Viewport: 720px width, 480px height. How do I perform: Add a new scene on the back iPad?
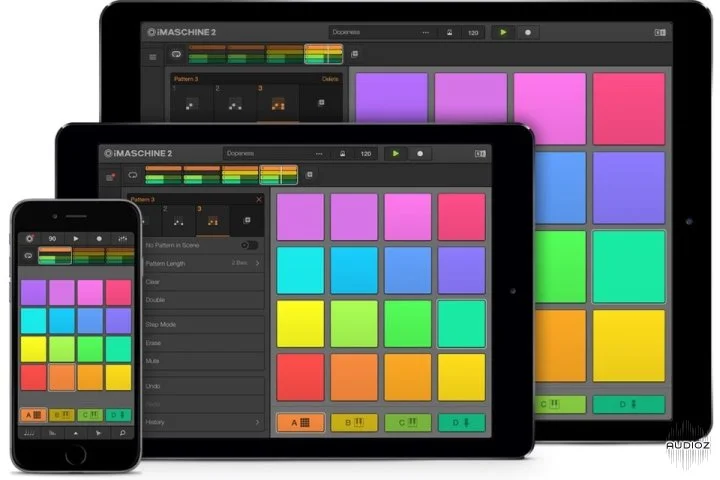click(x=354, y=54)
